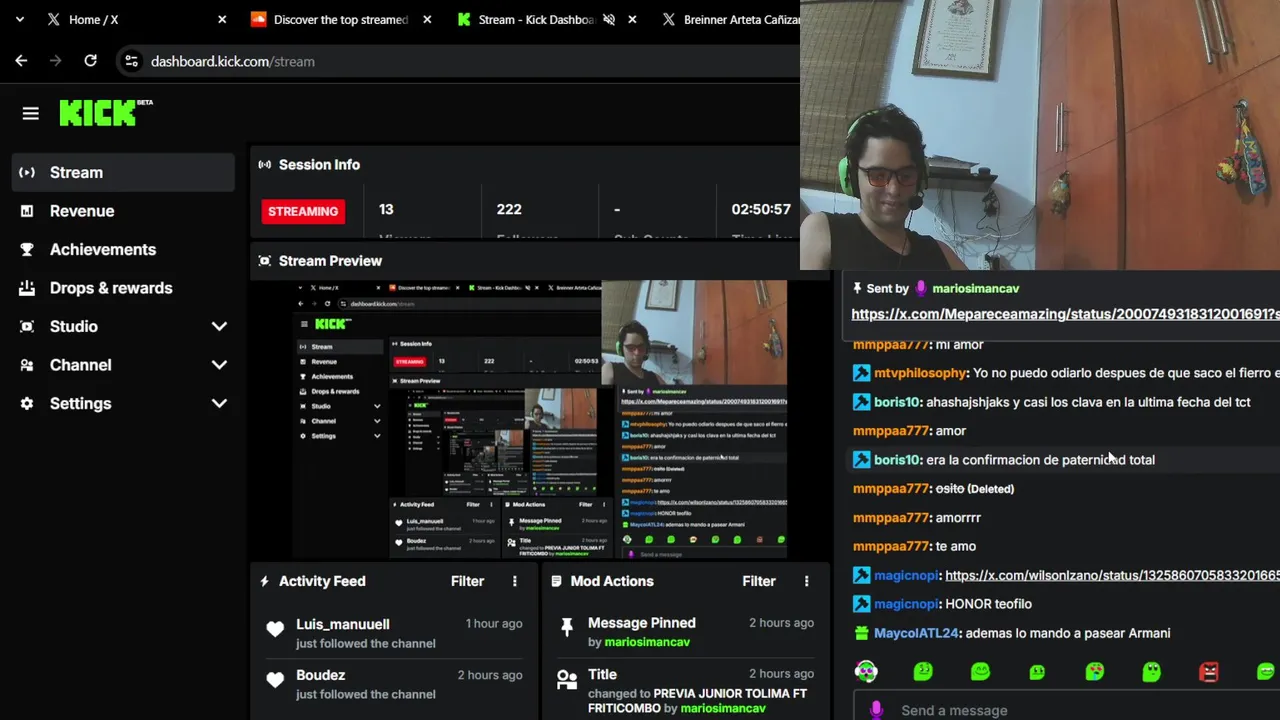Open magicnopi's wilsonlzano X link

click(1112, 575)
